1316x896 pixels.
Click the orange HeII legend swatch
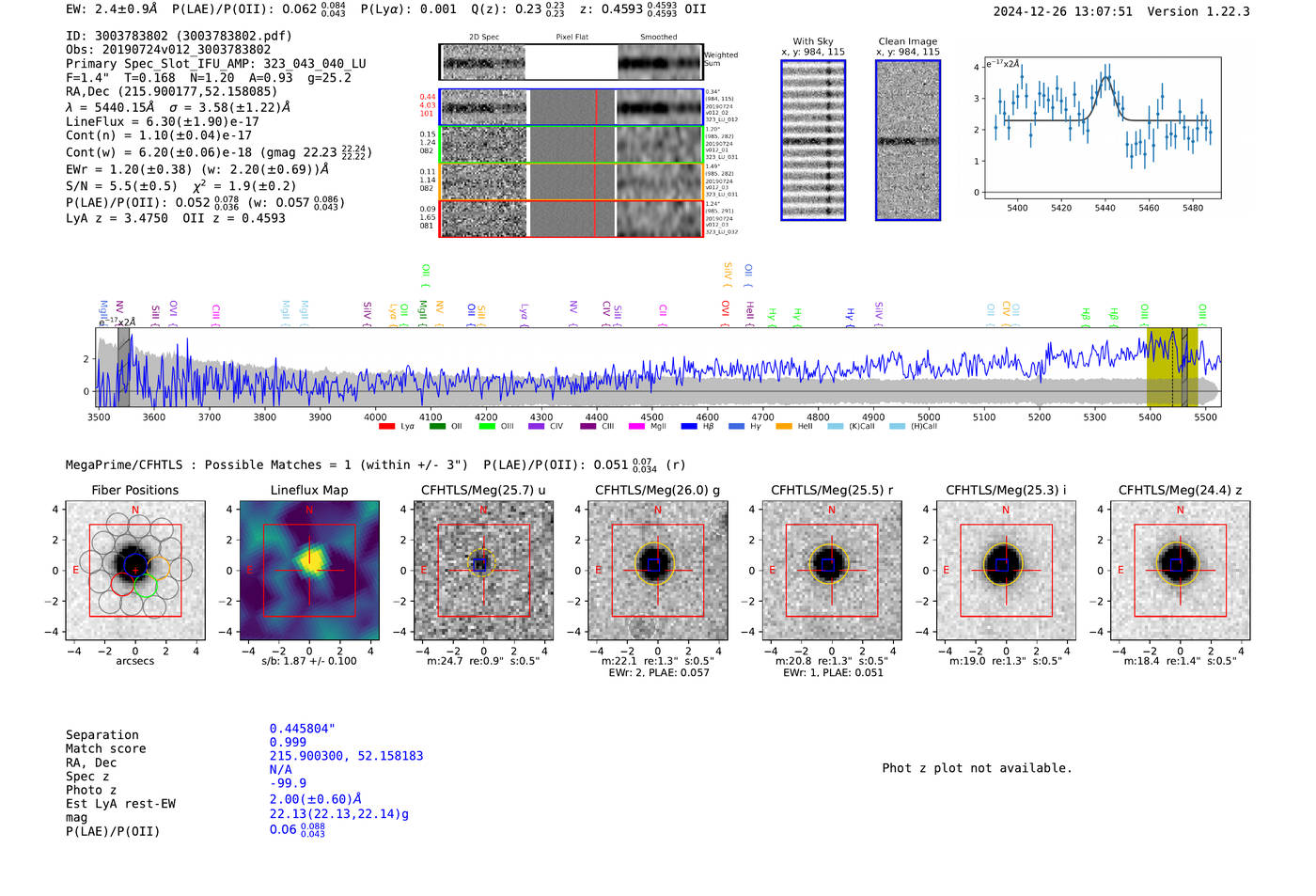[784, 427]
